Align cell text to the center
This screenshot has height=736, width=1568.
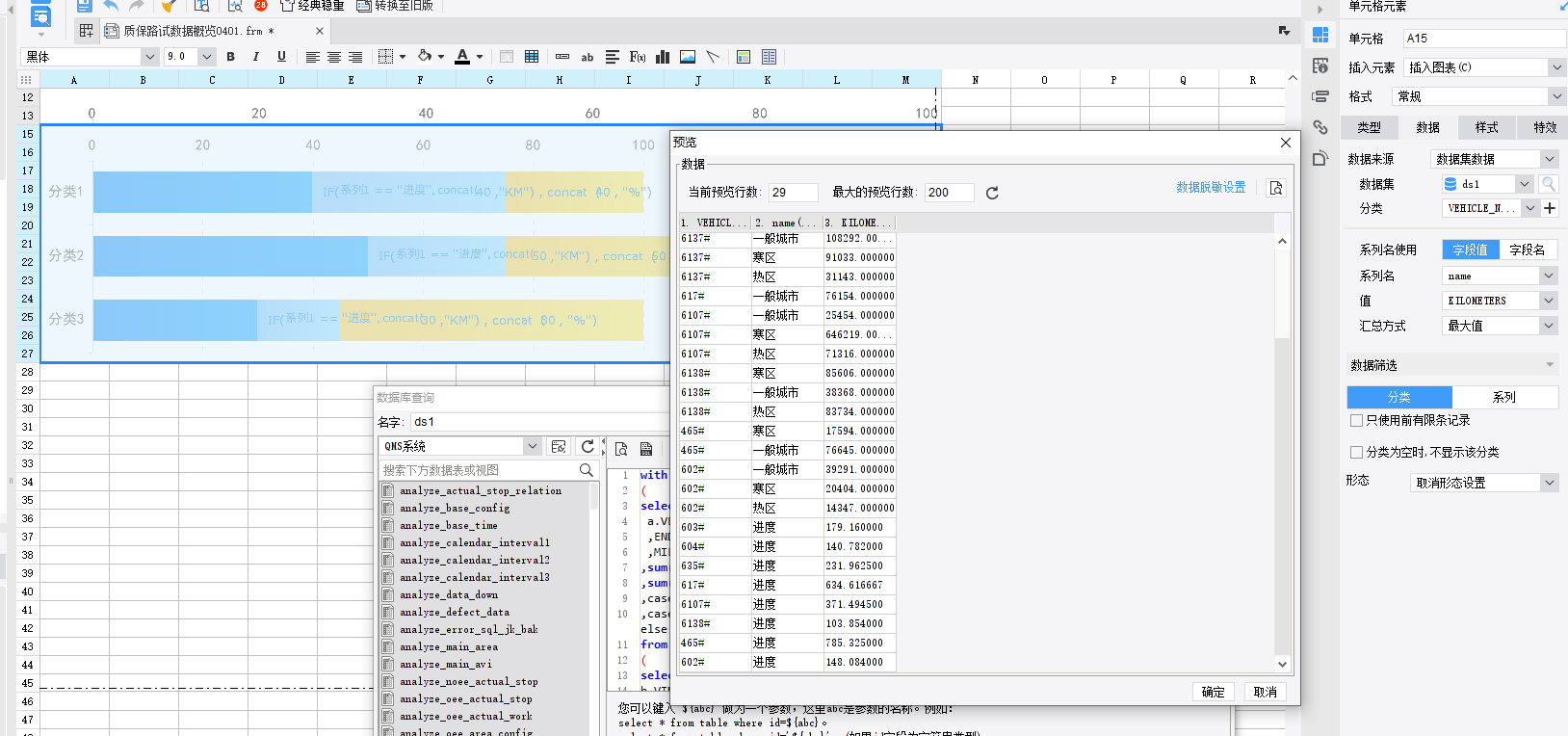point(334,57)
